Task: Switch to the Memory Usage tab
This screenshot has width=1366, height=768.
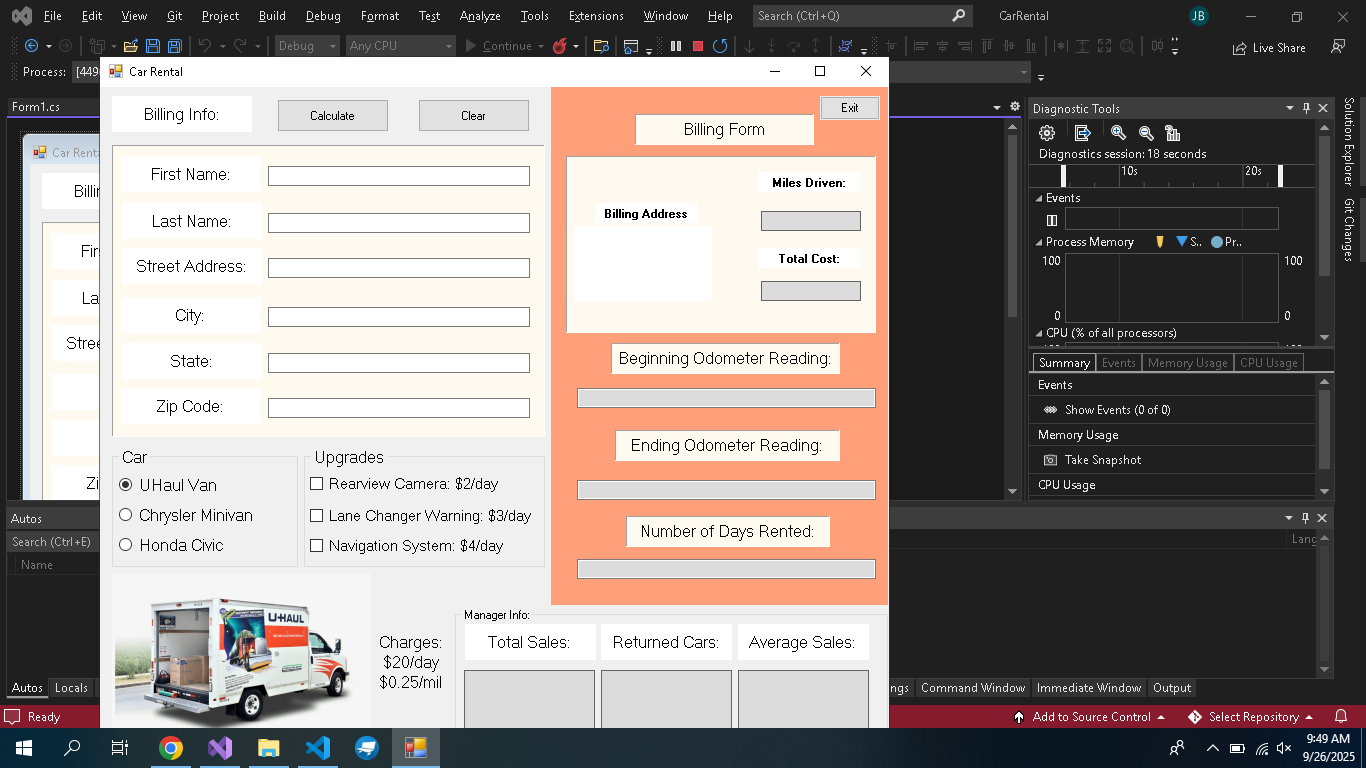Action: click(1187, 363)
